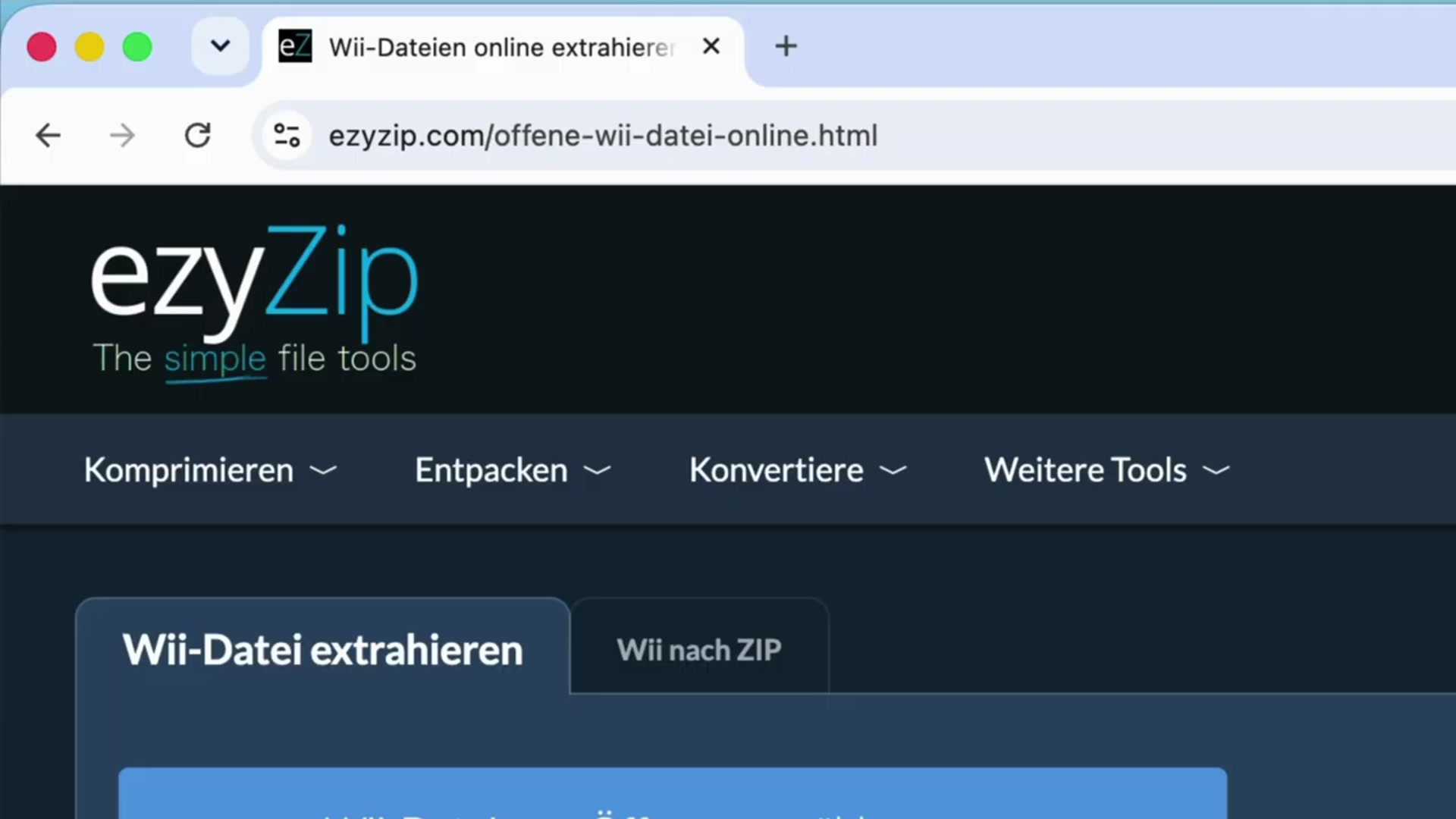This screenshot has width=1456, height=819.
Task: Open site information icon in address bar
Action: pos(287,136)
